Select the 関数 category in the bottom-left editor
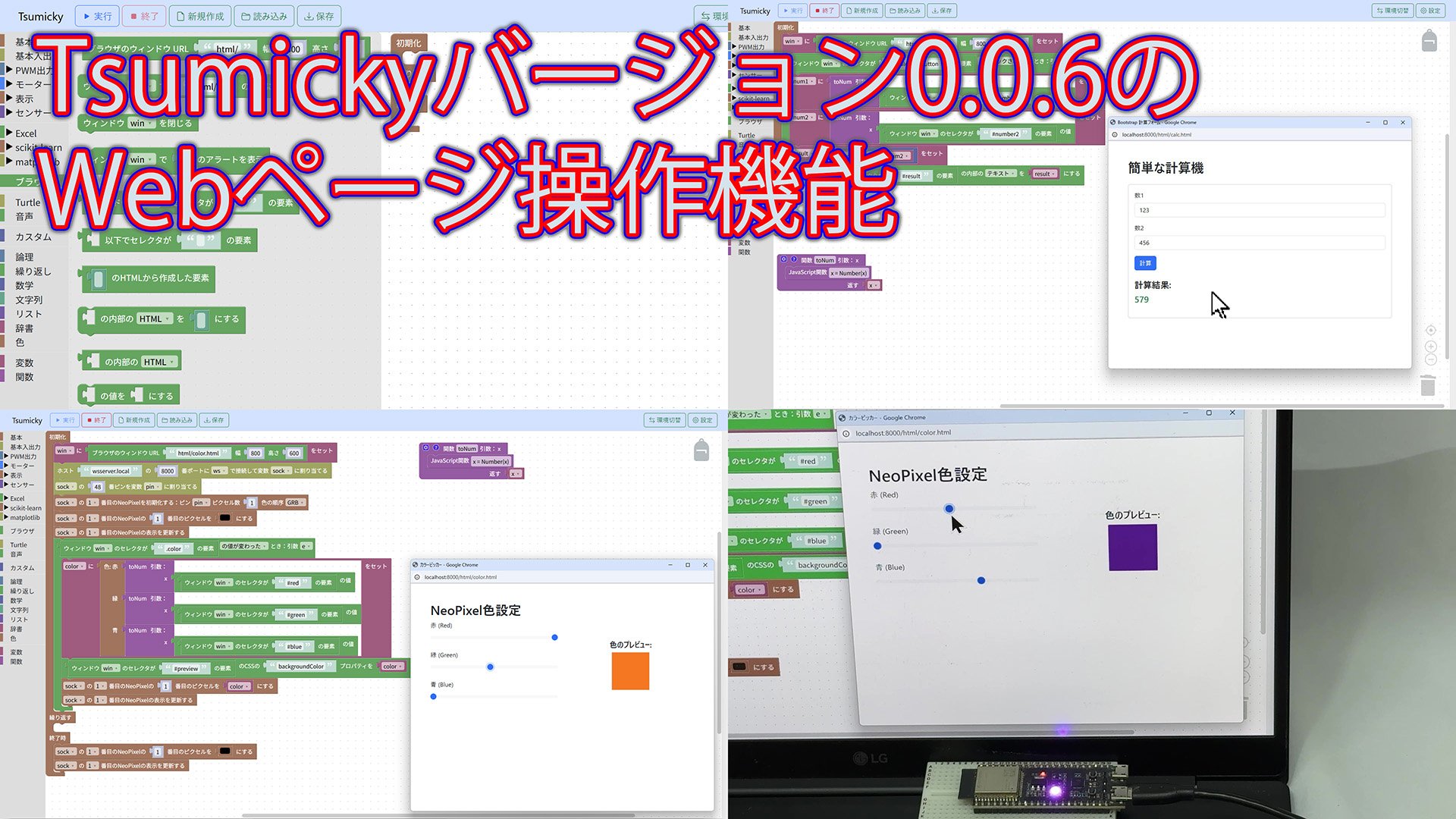Image resolution: width=1456 pixels, height=819 pixels. (16, 662)
